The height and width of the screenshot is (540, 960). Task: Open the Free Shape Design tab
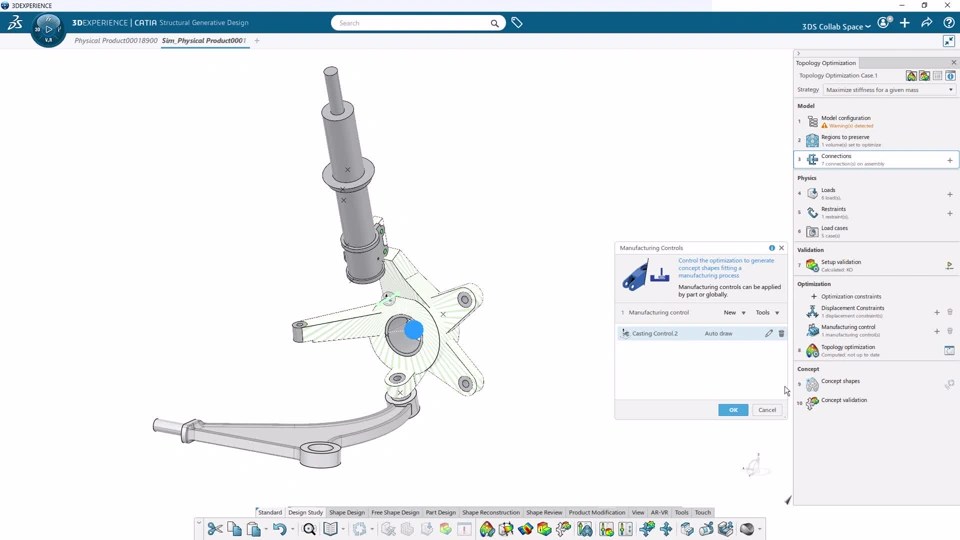pyautogui.click(x=395, y=512)
